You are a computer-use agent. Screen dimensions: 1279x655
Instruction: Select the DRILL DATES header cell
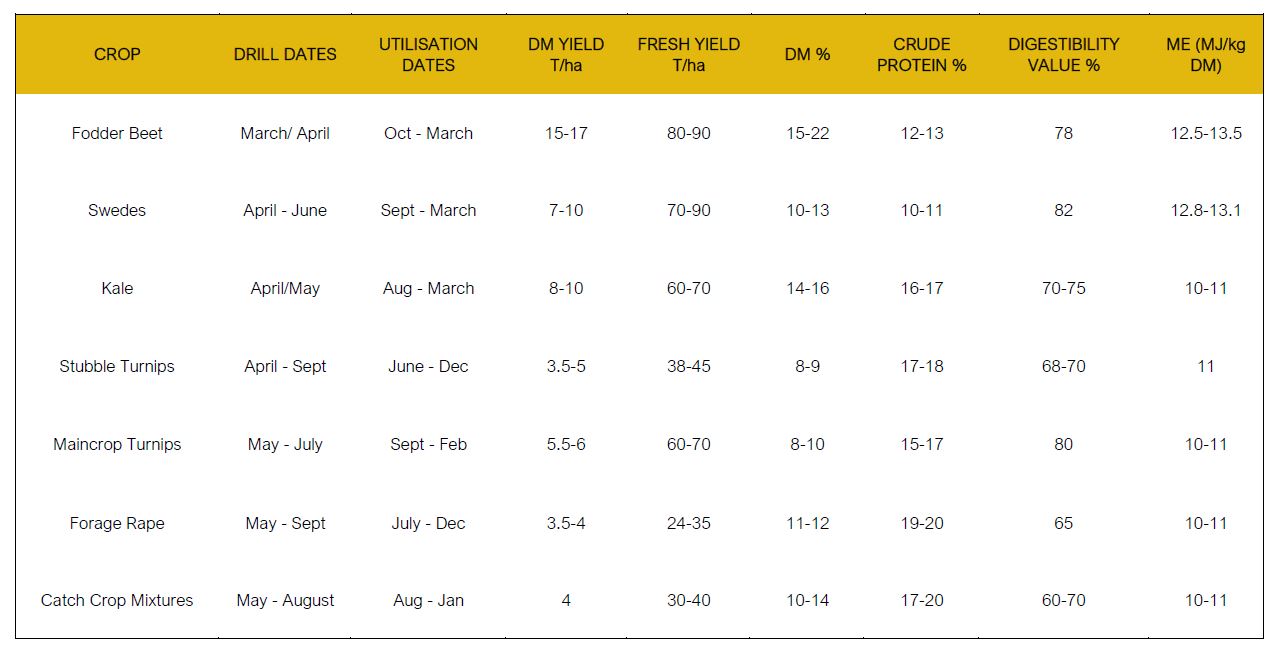click(285, 54)
